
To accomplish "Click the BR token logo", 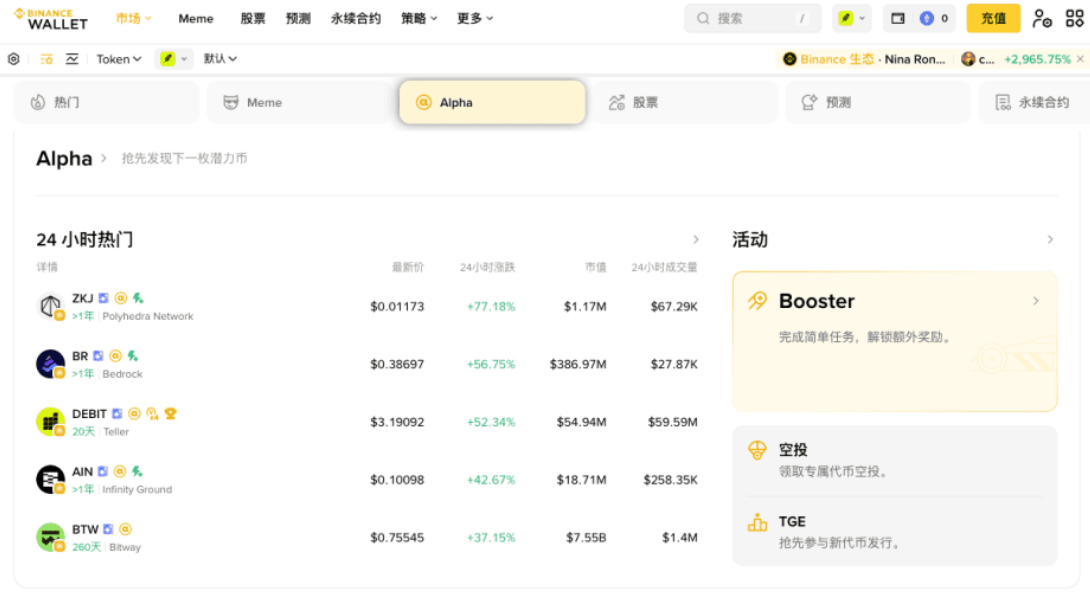I will click(x=50, y=364).
